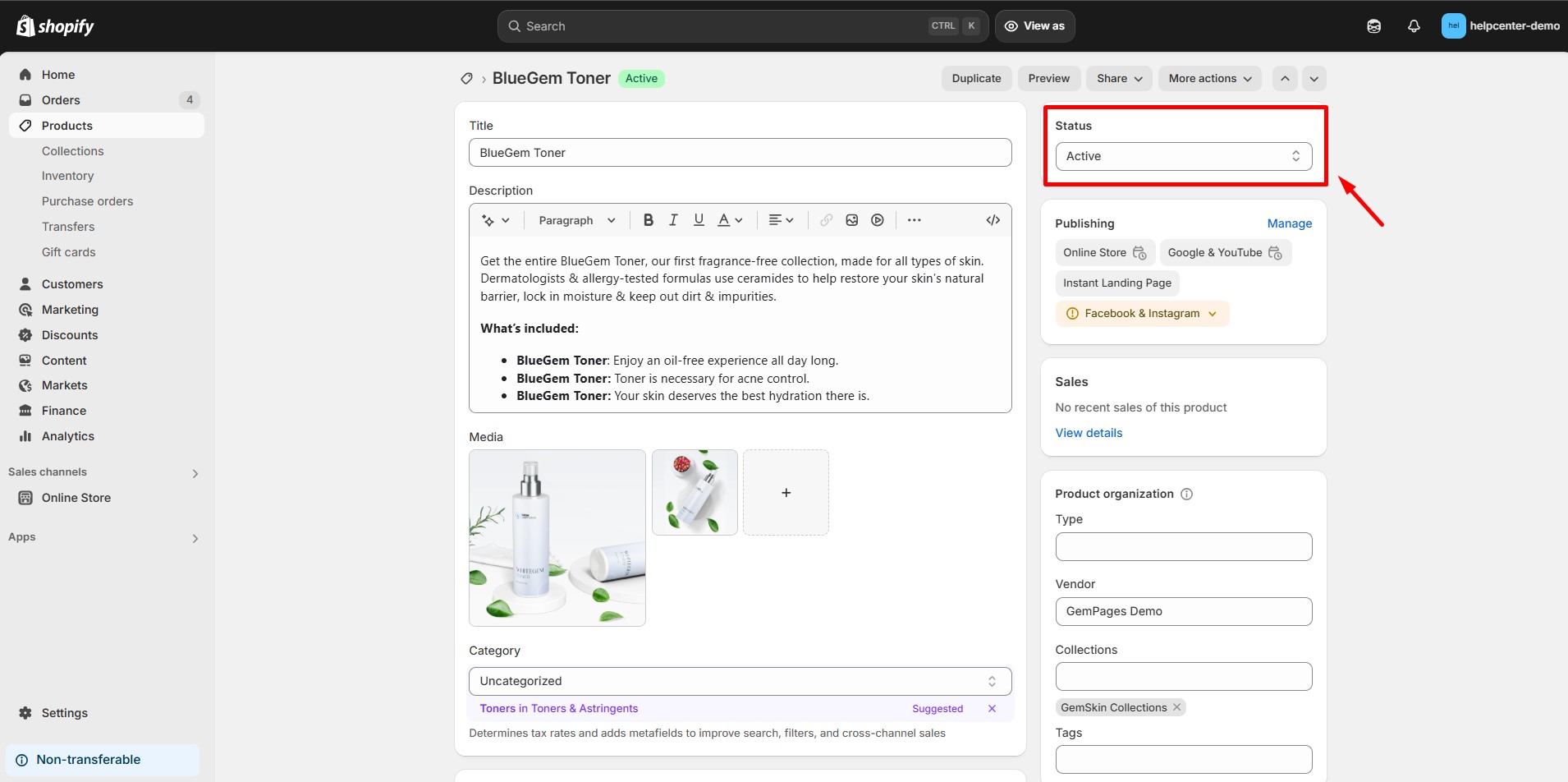Open the insert image icon in editor

pos(851,220)
